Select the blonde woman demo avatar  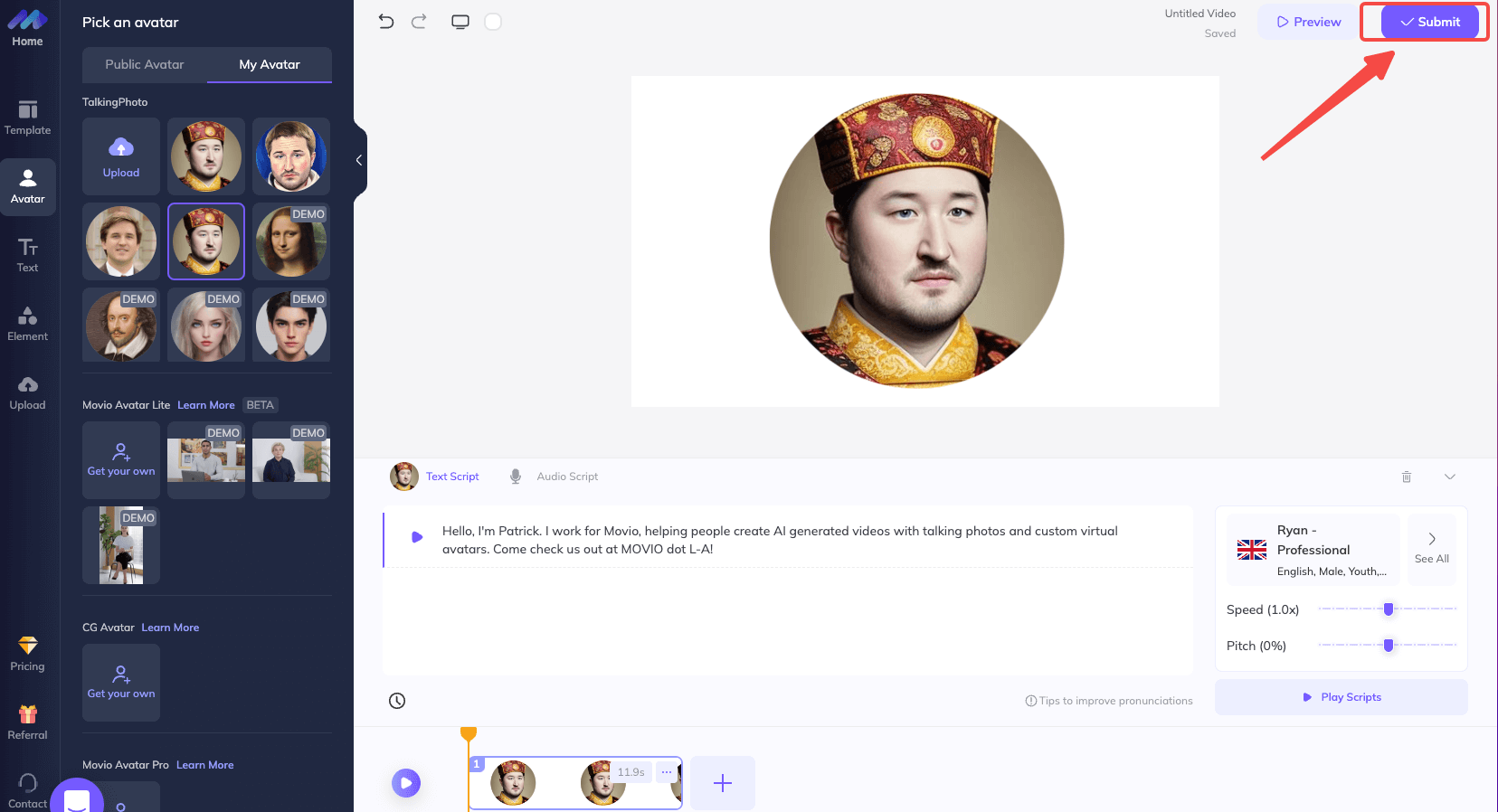click(206, 326)
